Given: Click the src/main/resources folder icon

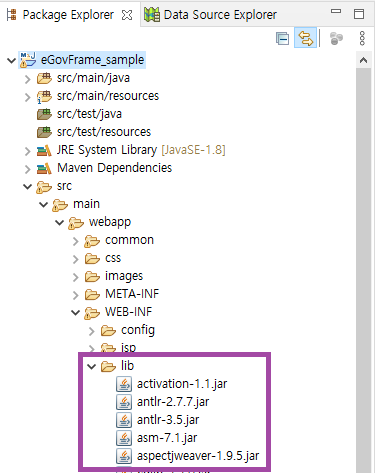Looking at the screenshot, I should (44, 96).
